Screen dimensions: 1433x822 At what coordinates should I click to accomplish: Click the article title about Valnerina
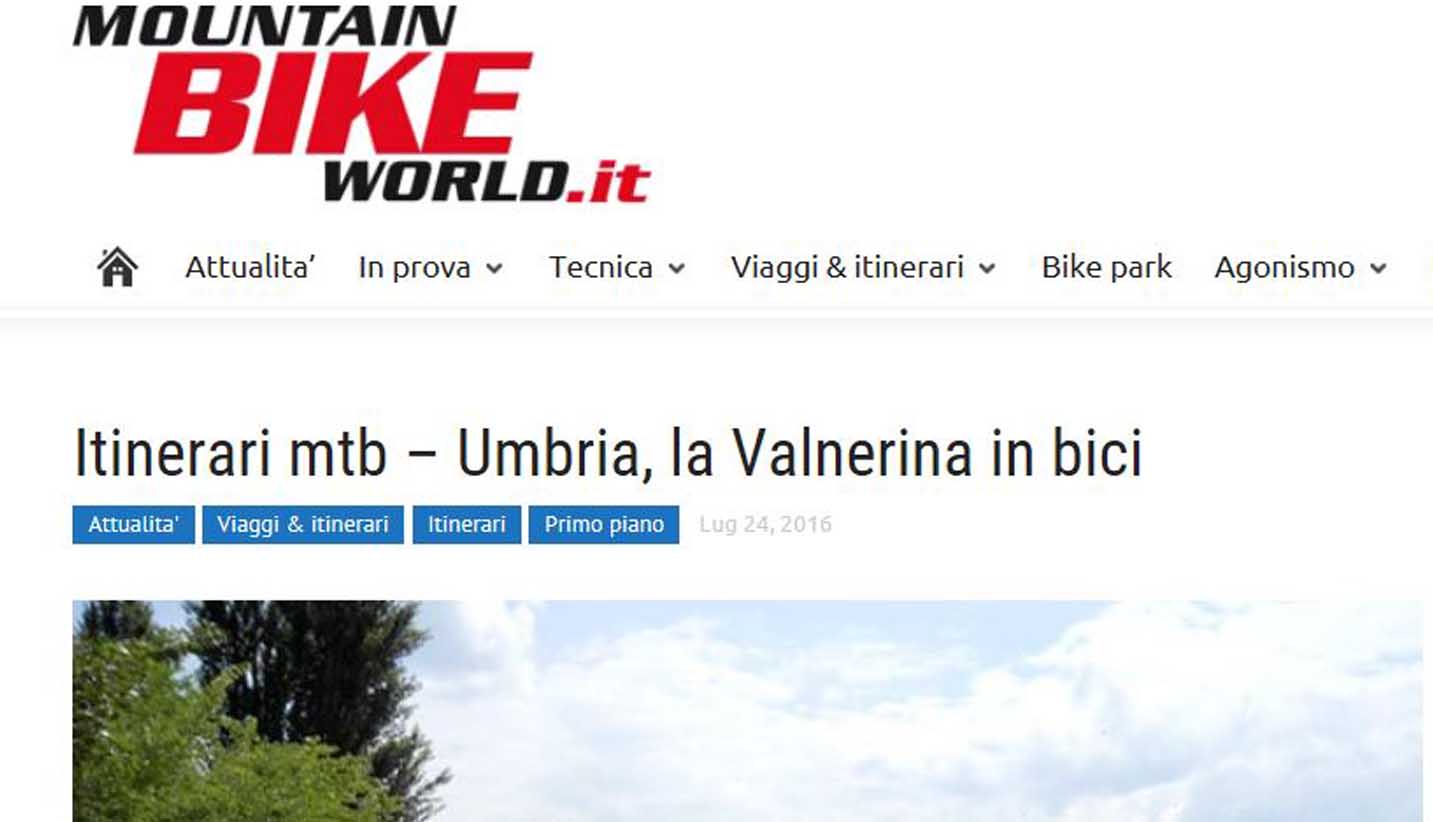608,453
